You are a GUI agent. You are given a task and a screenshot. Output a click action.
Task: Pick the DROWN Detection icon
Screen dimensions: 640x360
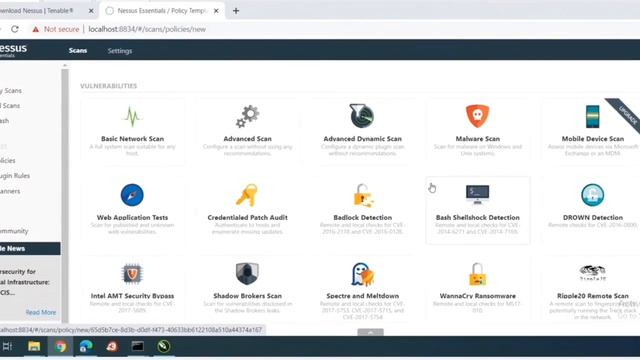(592, 195)
